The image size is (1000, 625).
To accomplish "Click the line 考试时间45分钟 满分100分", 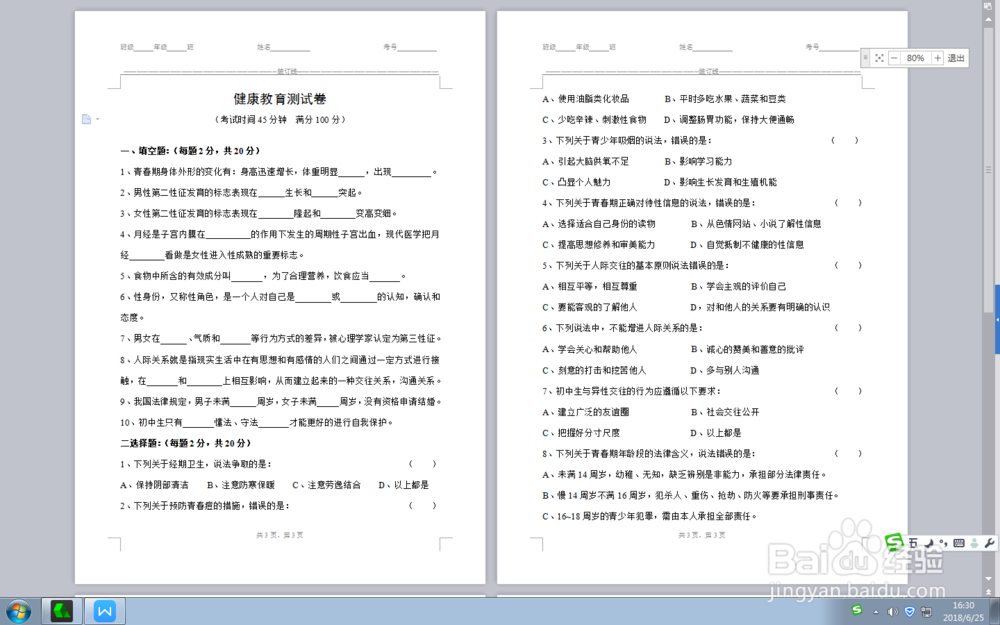I will coord(280,119).
